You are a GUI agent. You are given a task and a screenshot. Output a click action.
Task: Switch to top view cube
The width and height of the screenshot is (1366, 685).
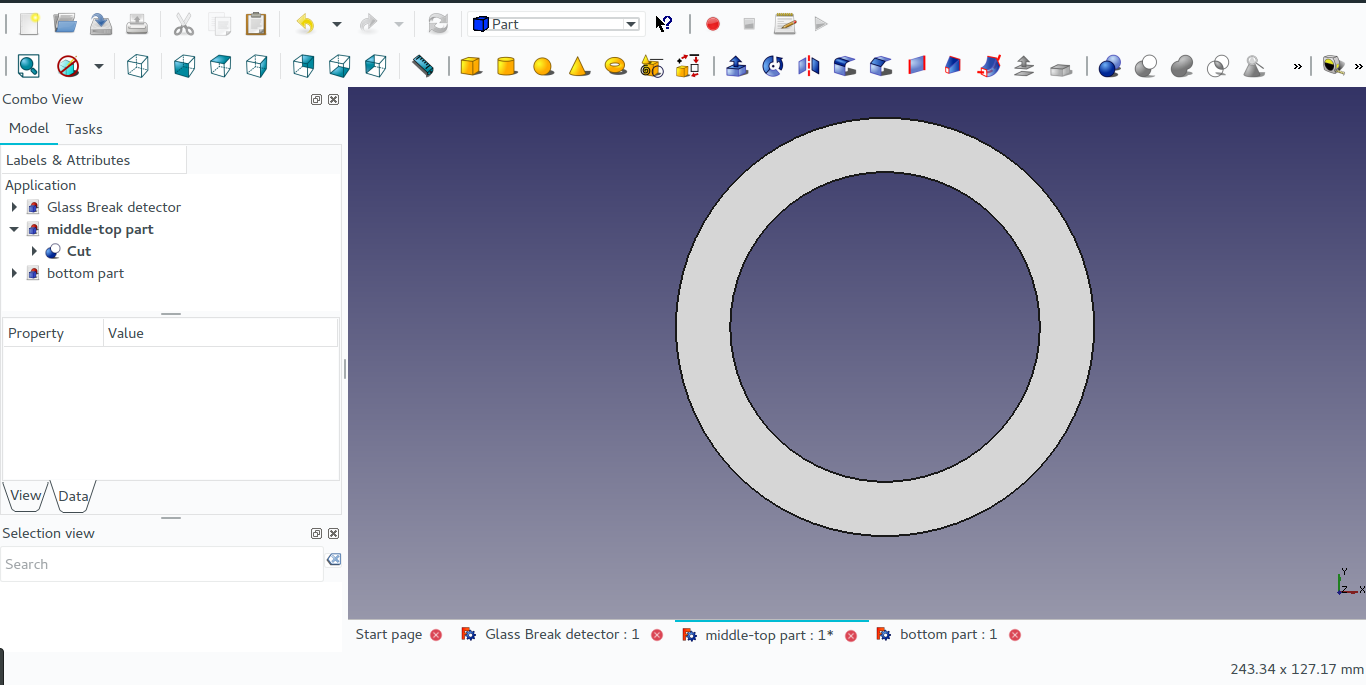point(221,66)
